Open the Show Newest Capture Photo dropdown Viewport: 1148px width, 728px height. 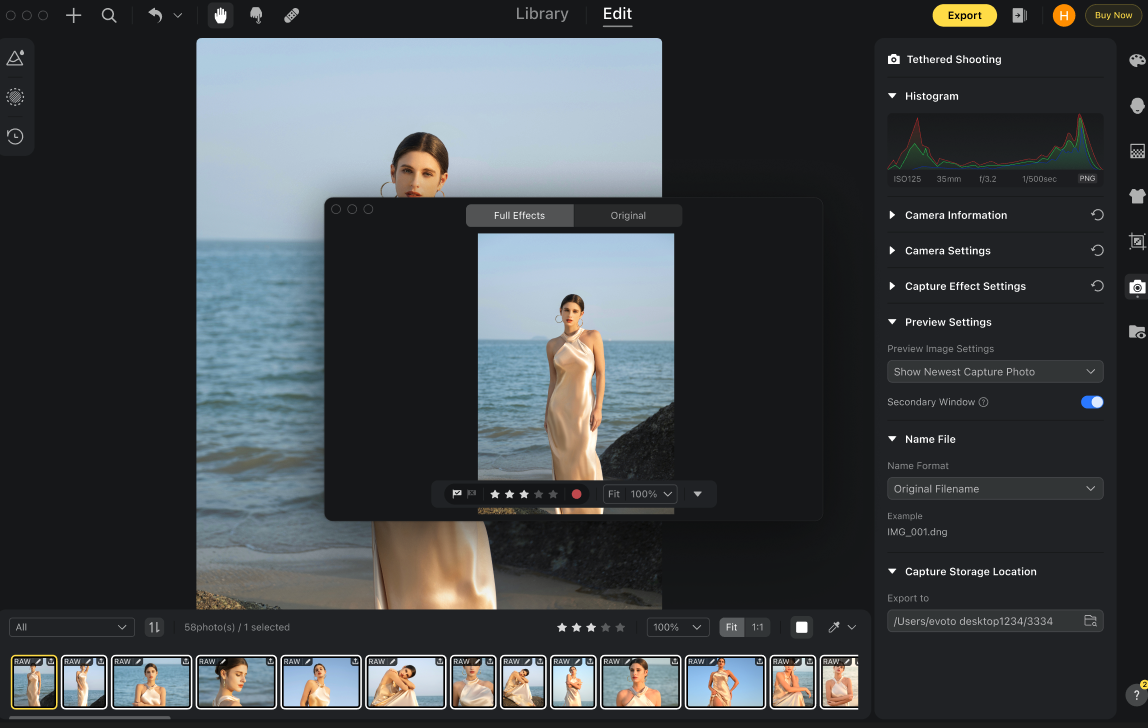click(x=995, y=372)
